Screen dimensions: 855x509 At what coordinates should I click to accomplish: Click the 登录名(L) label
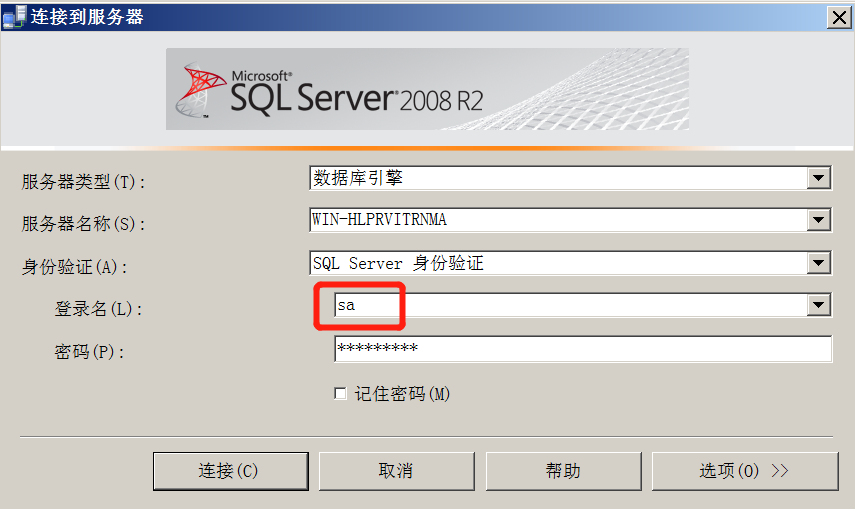(99, 309)
